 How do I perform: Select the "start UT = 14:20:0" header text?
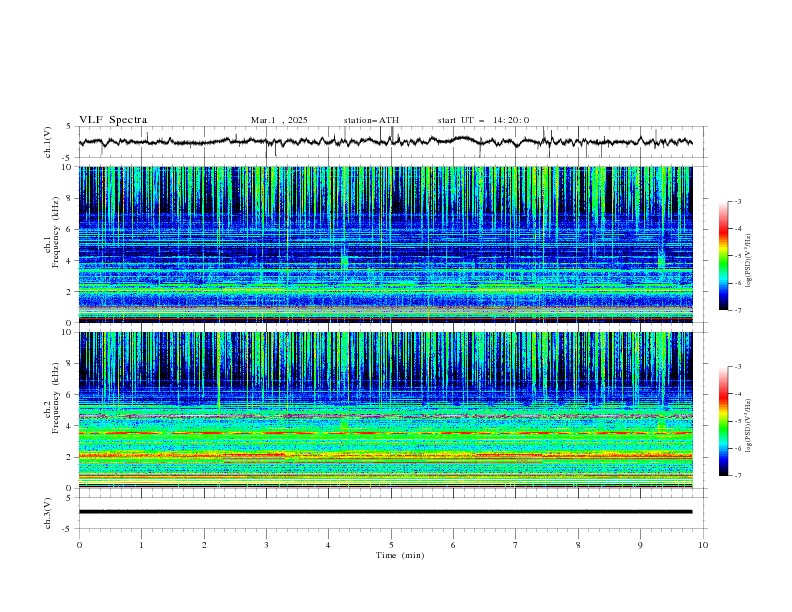coord(483,120)
